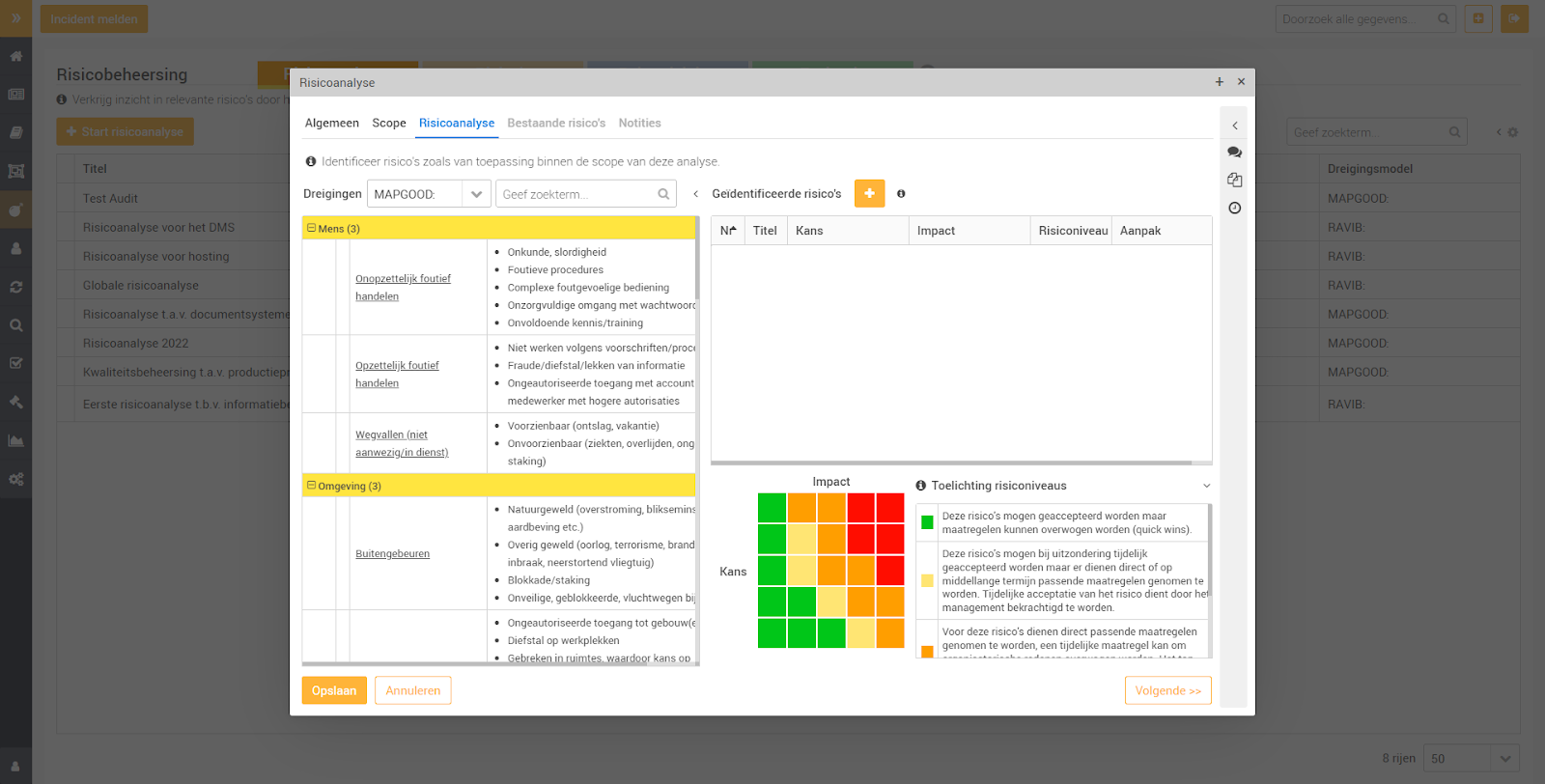
Task: Switch to the Bestaande risico's tab
Action: click(556, 123)
